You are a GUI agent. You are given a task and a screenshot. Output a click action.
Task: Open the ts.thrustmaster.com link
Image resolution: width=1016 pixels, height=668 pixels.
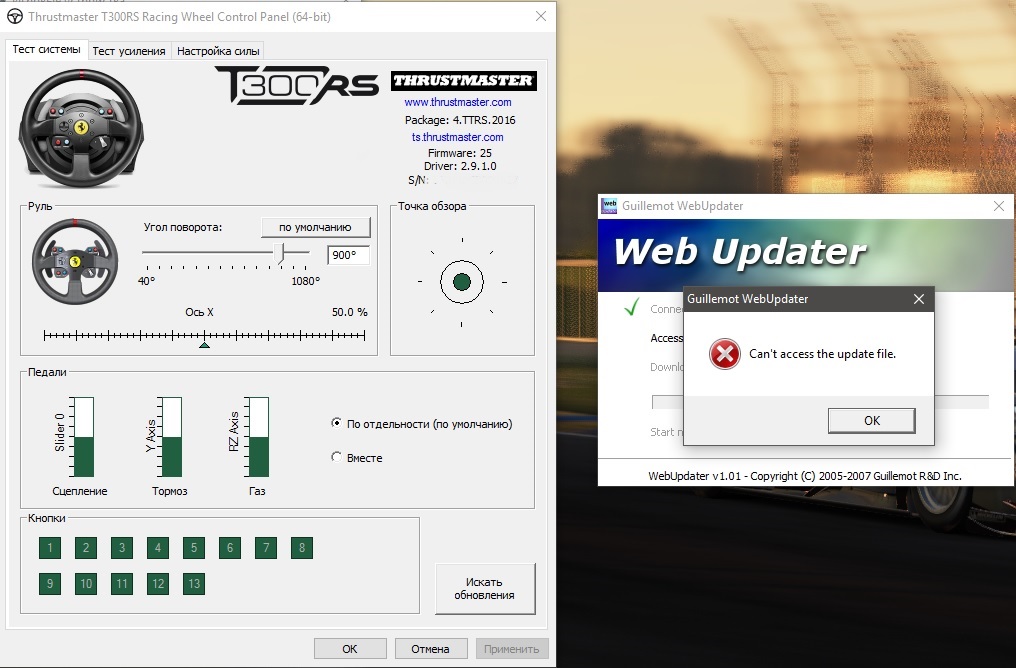coord(458,137)
